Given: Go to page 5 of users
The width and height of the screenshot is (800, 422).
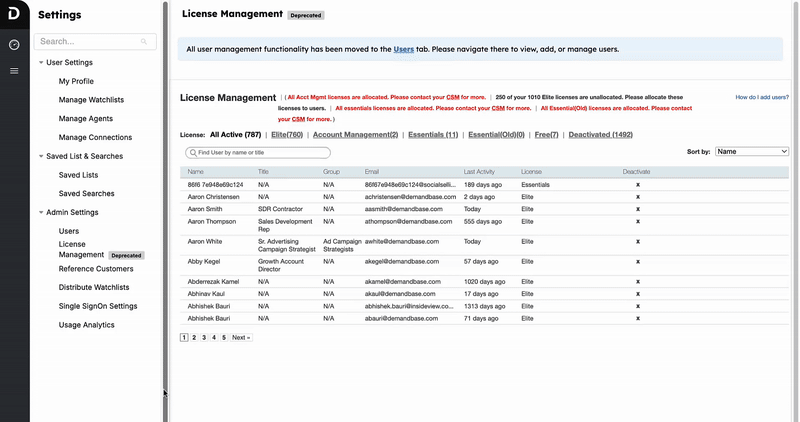Looking at the screenshot, I should [224, 338].
